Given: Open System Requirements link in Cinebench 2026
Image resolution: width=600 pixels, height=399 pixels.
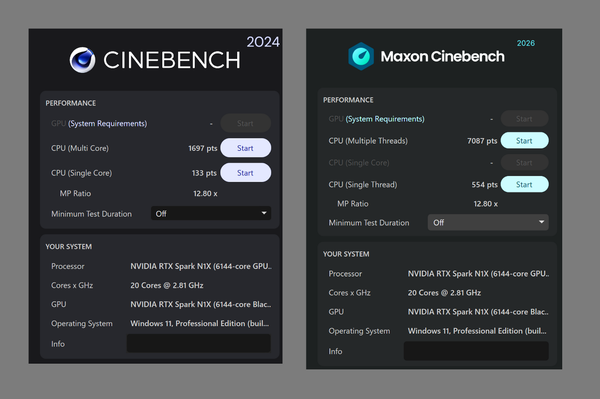Looking at the screenshot, I should point(385,119).
